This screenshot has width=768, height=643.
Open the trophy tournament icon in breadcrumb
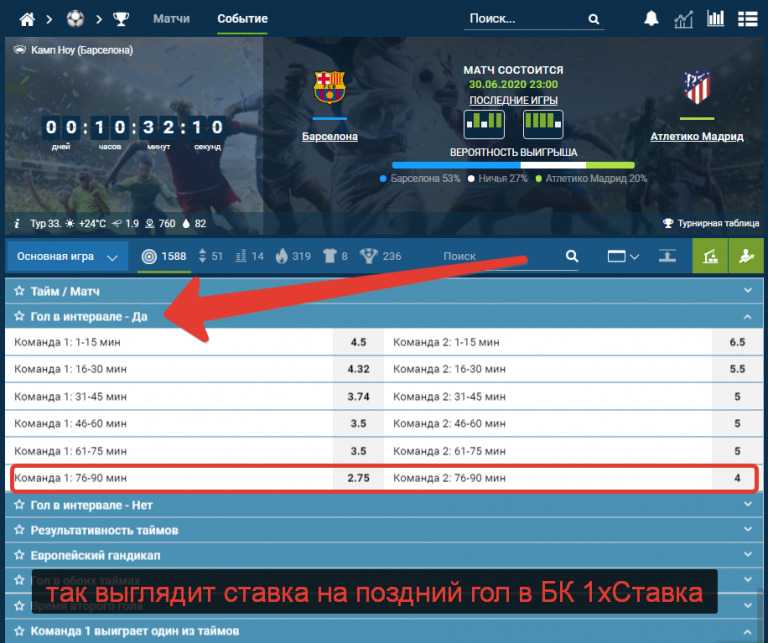121,19
